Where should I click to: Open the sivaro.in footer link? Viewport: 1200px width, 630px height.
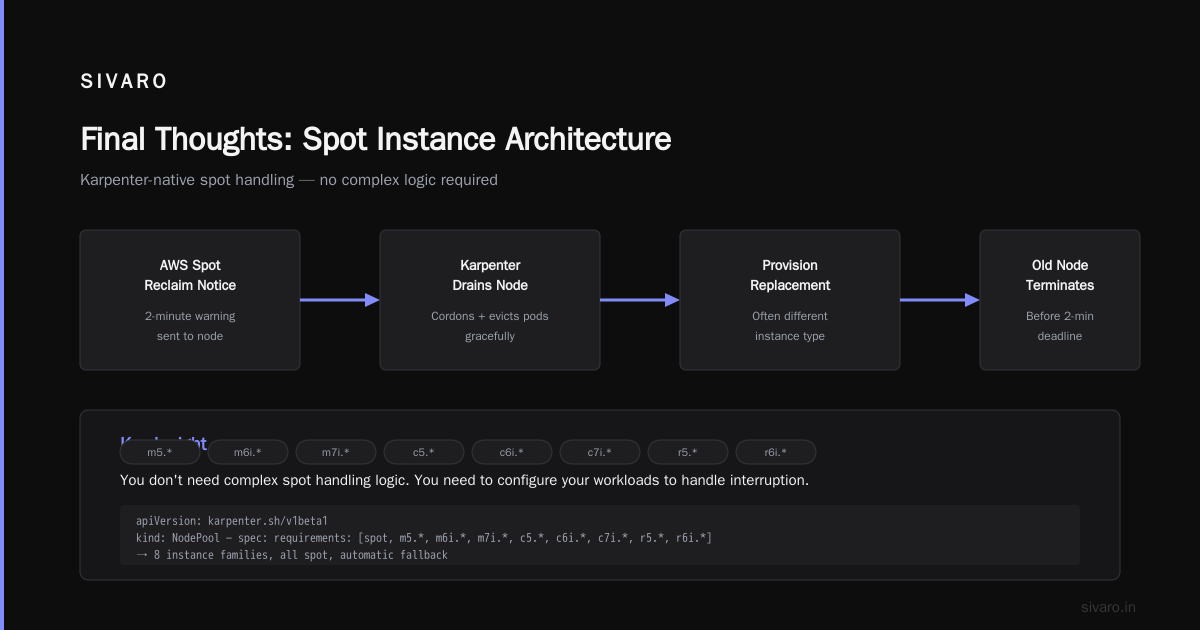click(x=1108, y=607)
